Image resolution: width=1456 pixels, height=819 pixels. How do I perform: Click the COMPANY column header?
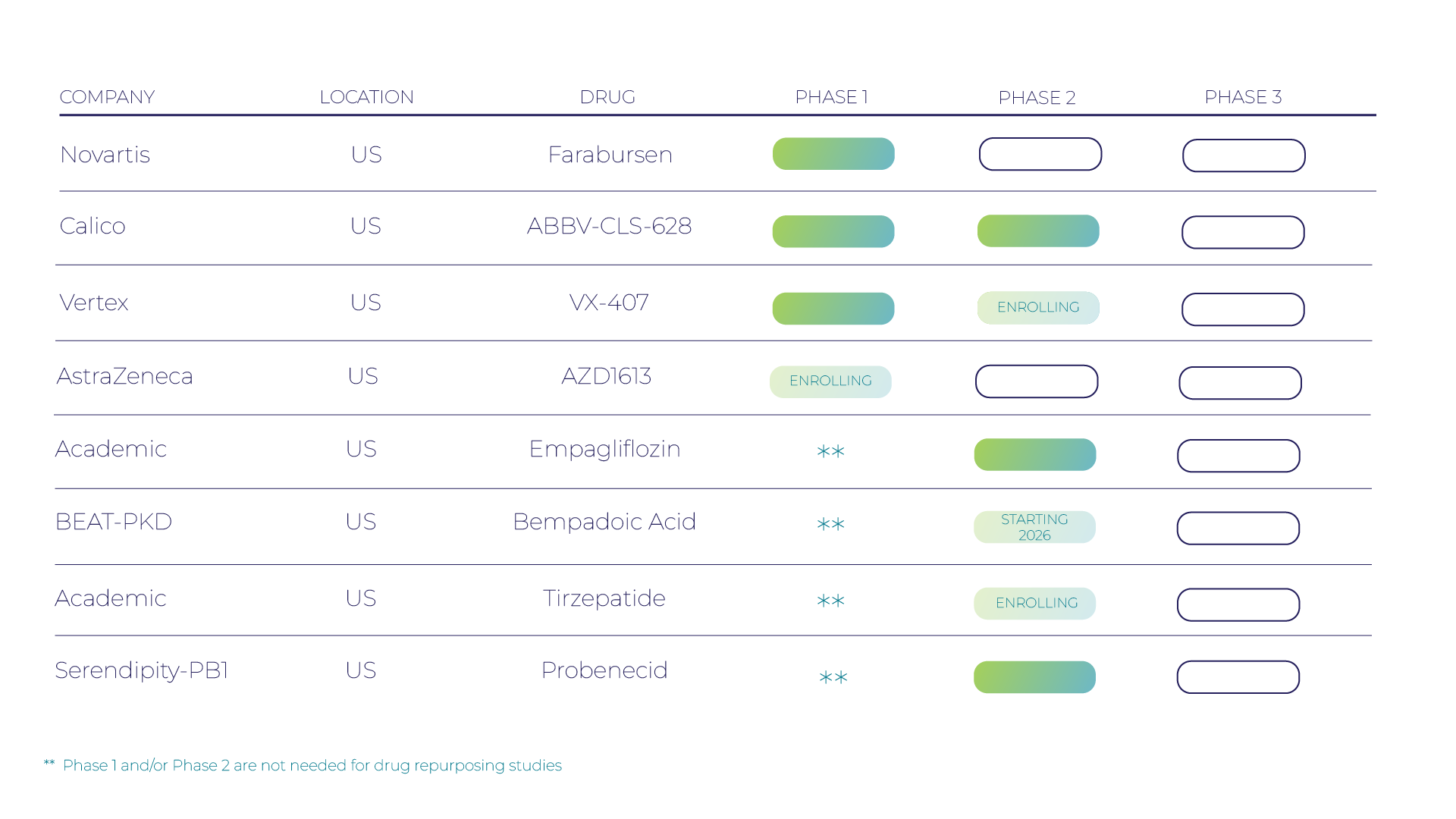pyautogui.click(x=107, y=97)
